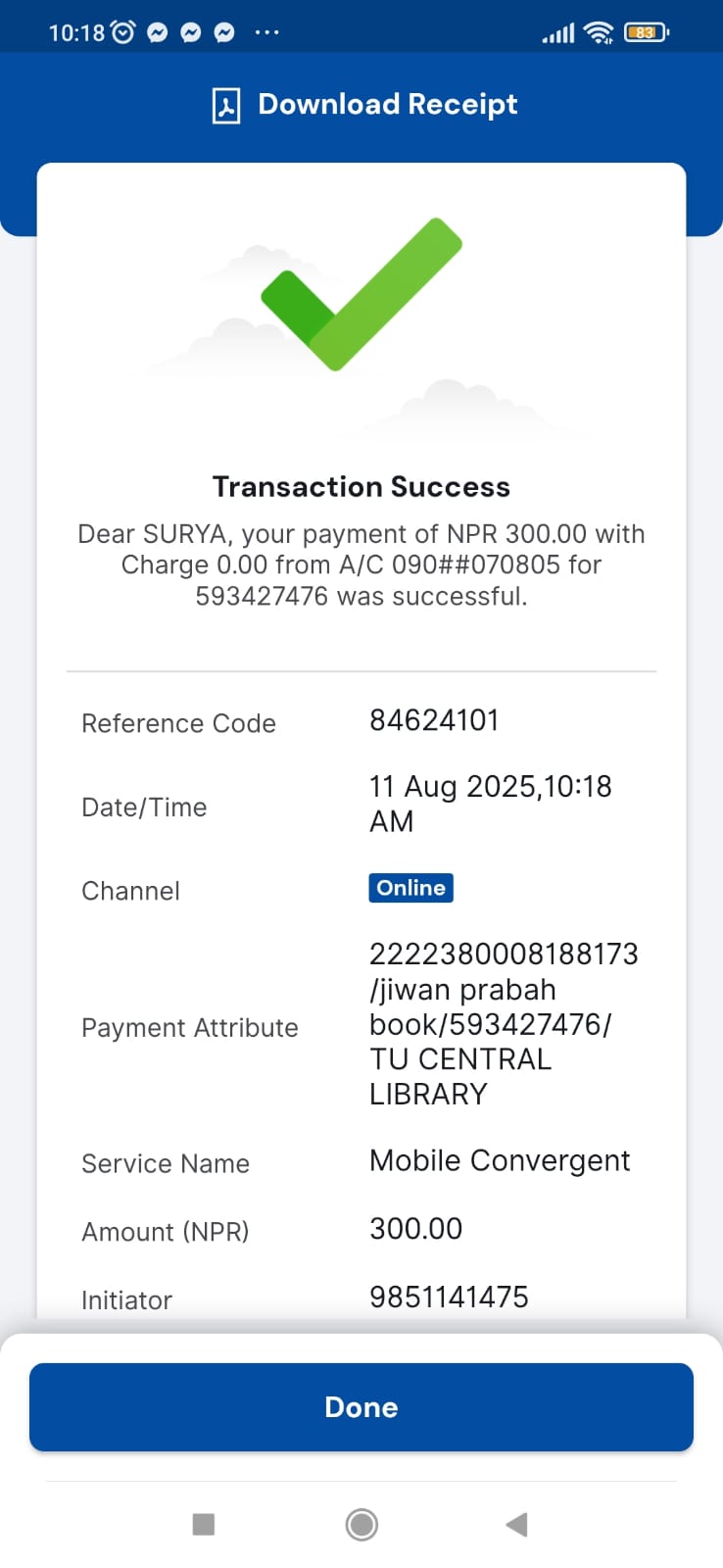Tap the Online channel badge
The height and width of the screenshot is (1568, 723).
coord(410,888)
